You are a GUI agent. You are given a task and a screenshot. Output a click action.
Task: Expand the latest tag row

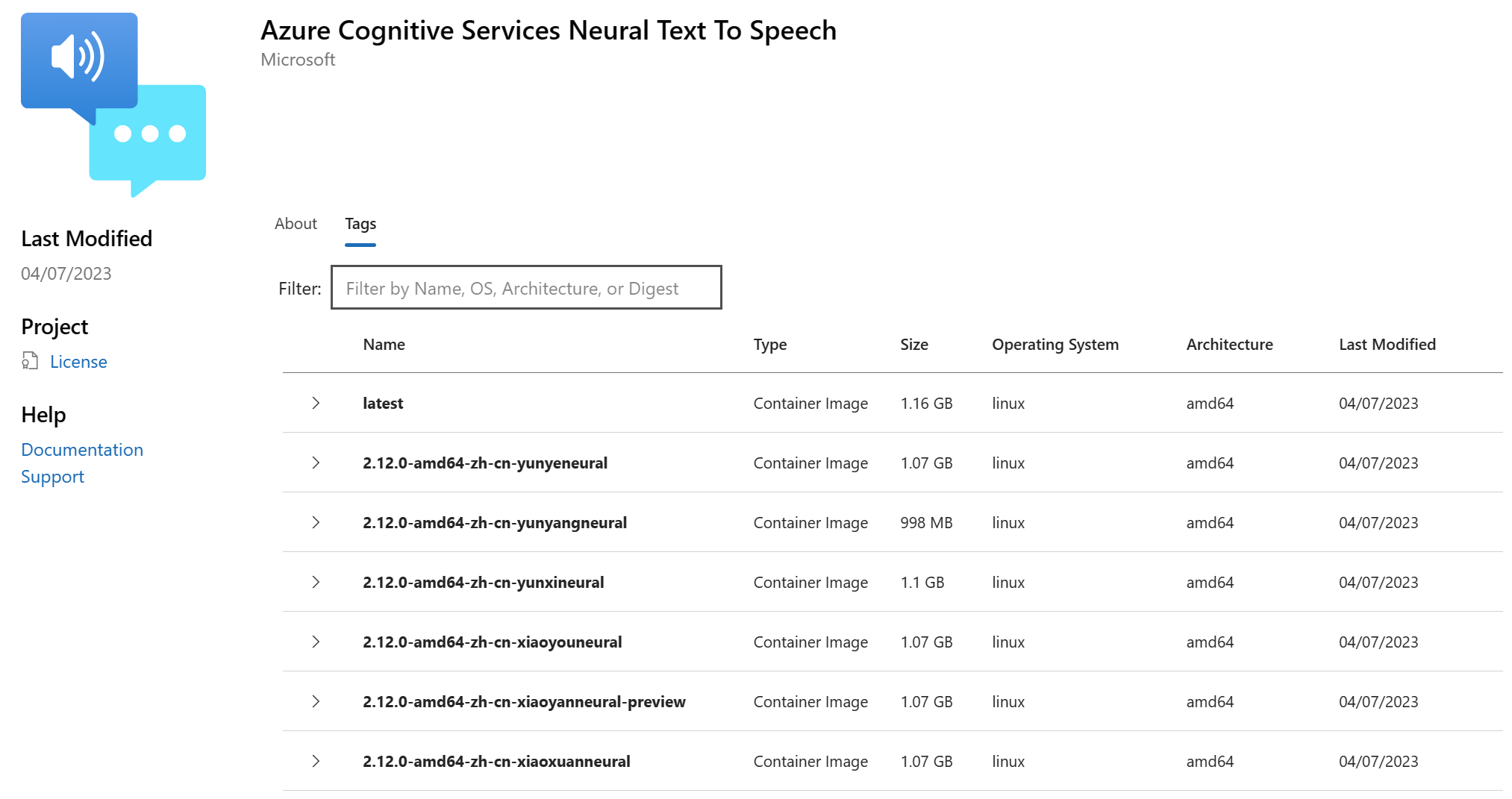(x=316, y=403)
